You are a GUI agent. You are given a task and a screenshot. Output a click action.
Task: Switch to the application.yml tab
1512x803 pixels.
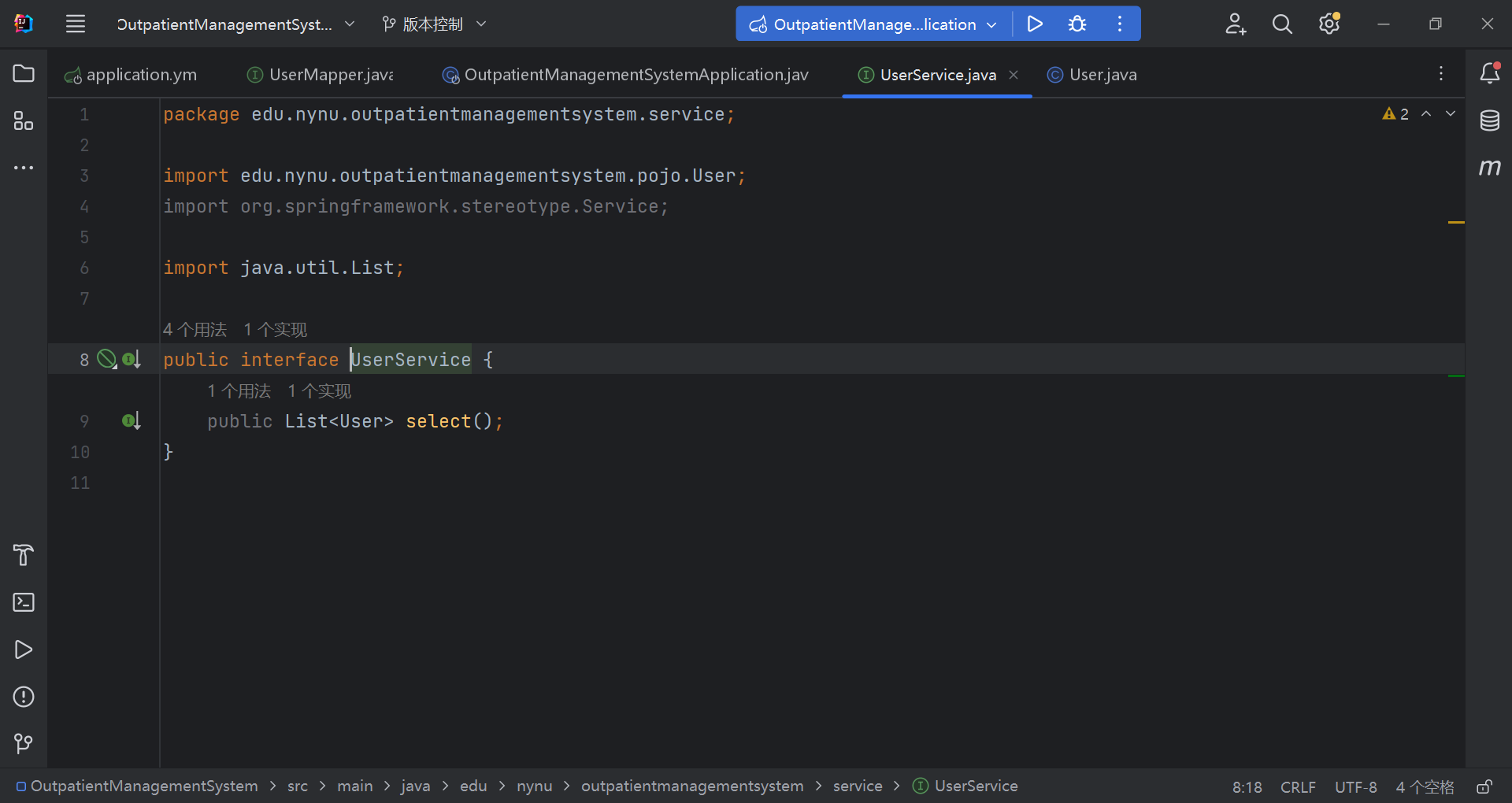point(132,75)
